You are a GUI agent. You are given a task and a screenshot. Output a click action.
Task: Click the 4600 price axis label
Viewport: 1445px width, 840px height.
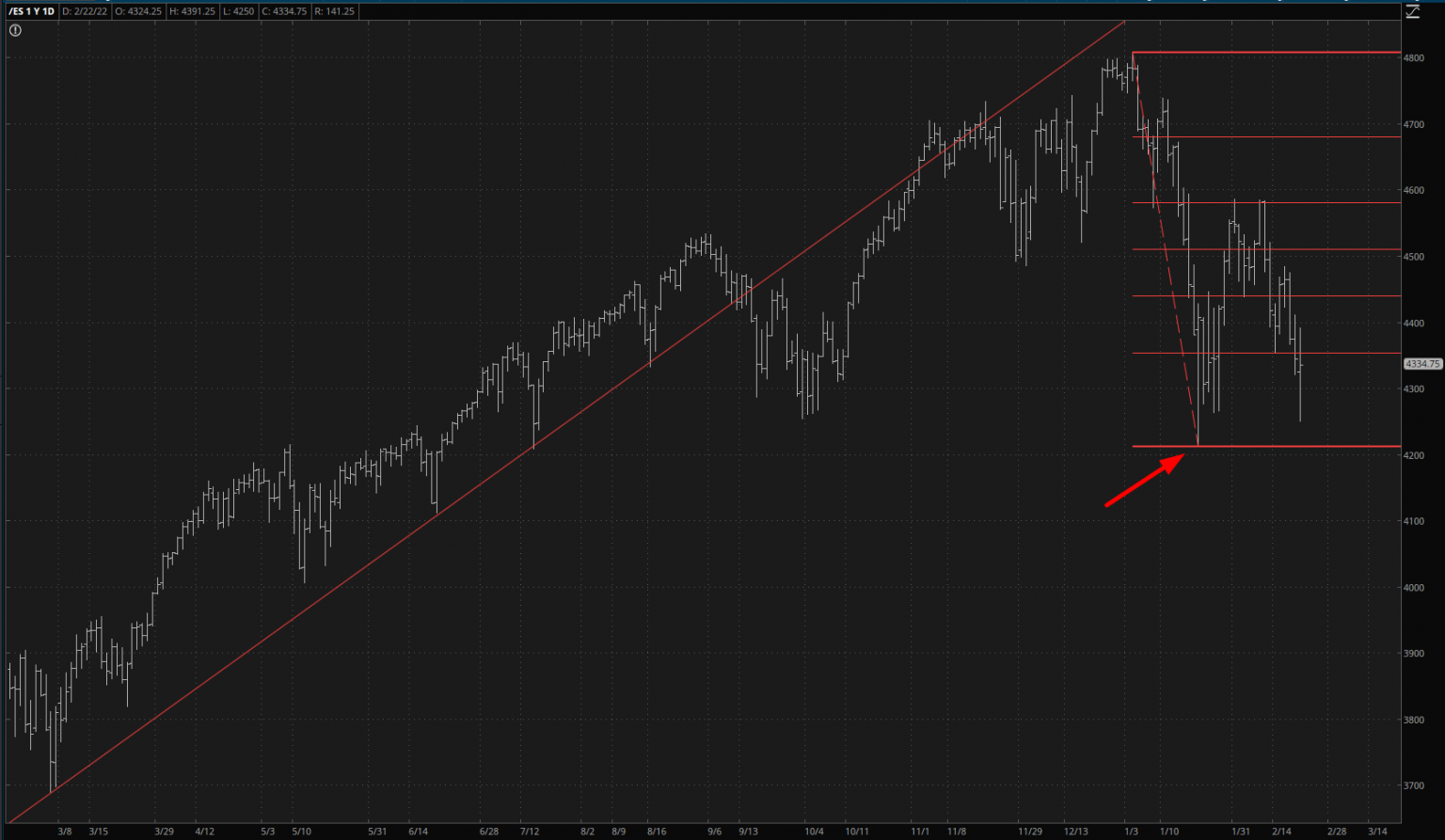coord(1414,190)
